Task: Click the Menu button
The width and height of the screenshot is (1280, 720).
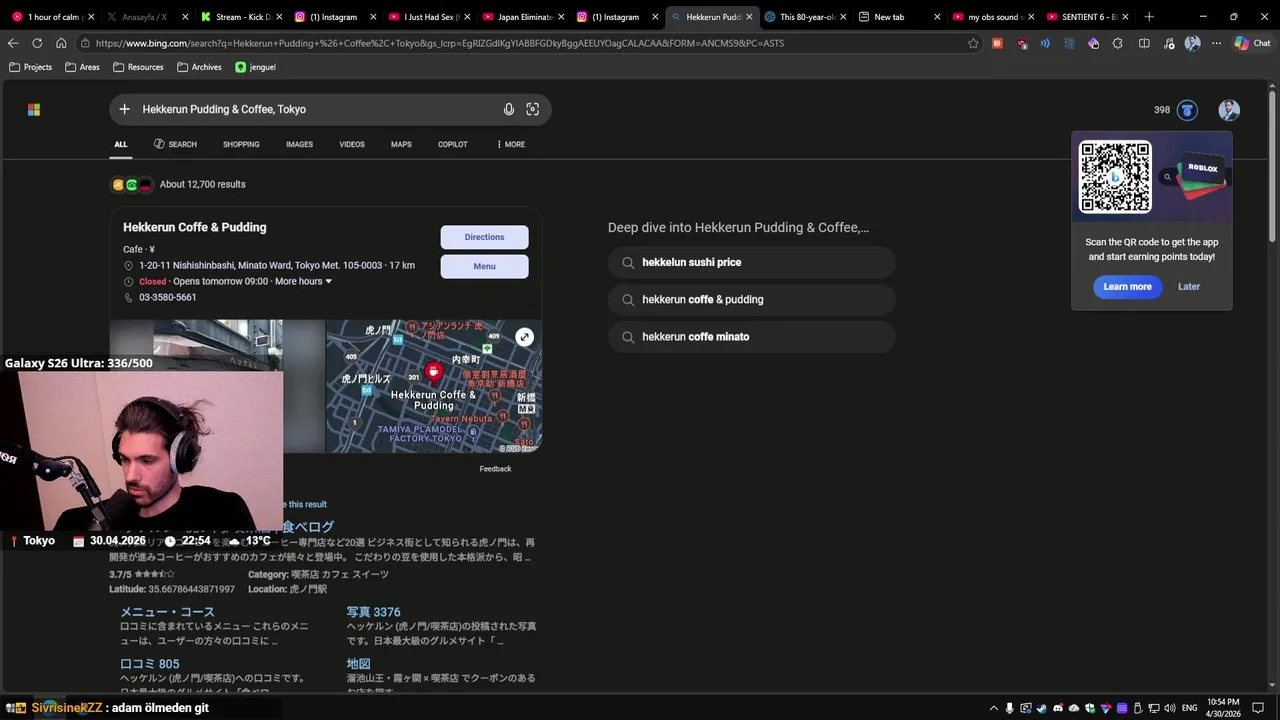Action: coord(484,266)
